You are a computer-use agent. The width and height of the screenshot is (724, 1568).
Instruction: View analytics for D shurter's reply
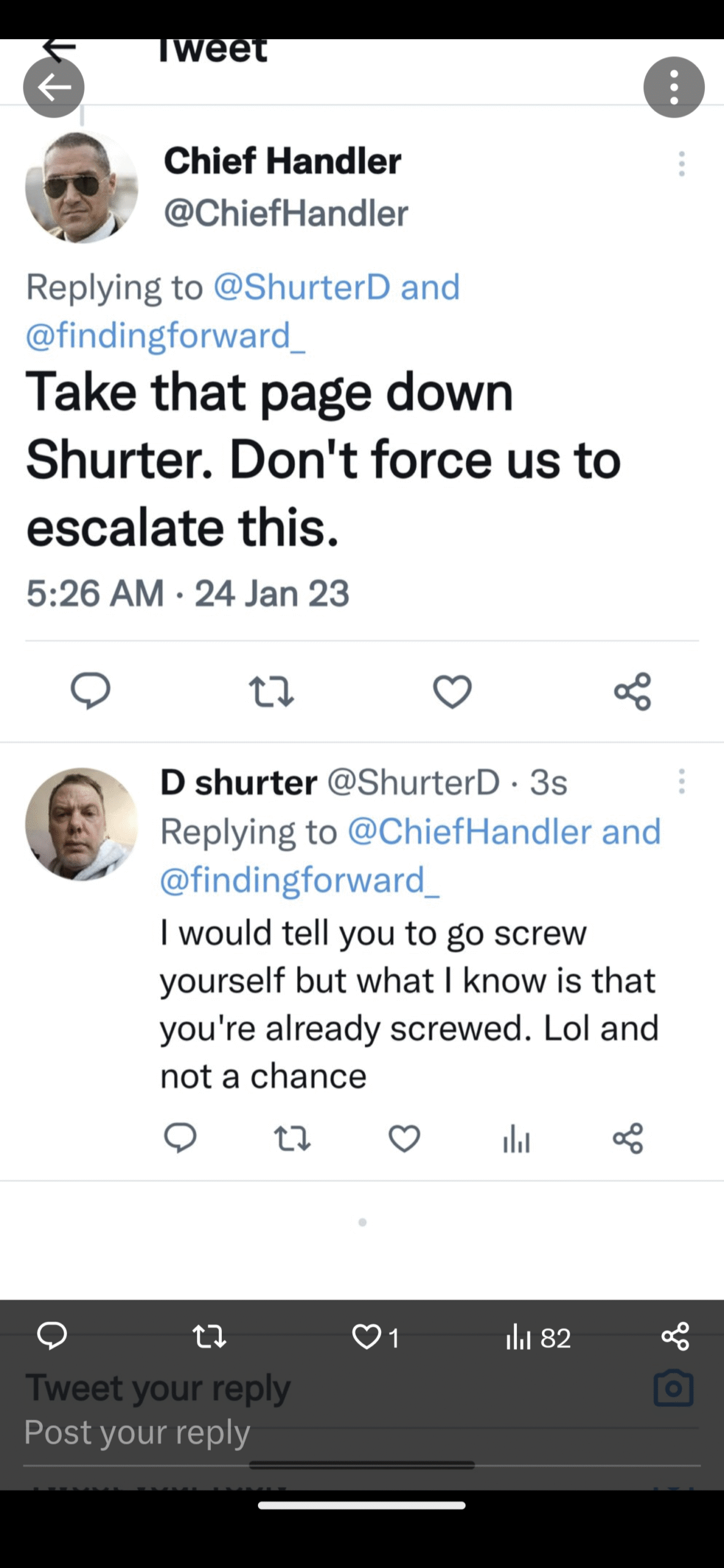tap(516, 1139)
